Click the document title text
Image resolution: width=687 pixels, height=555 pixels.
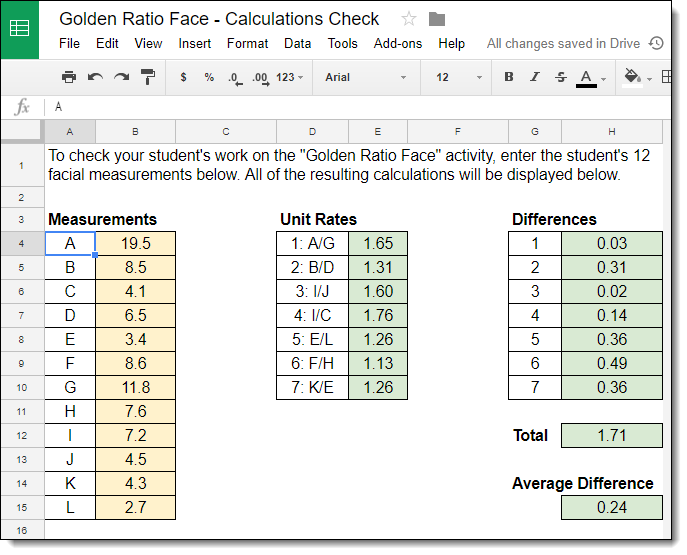219,19
